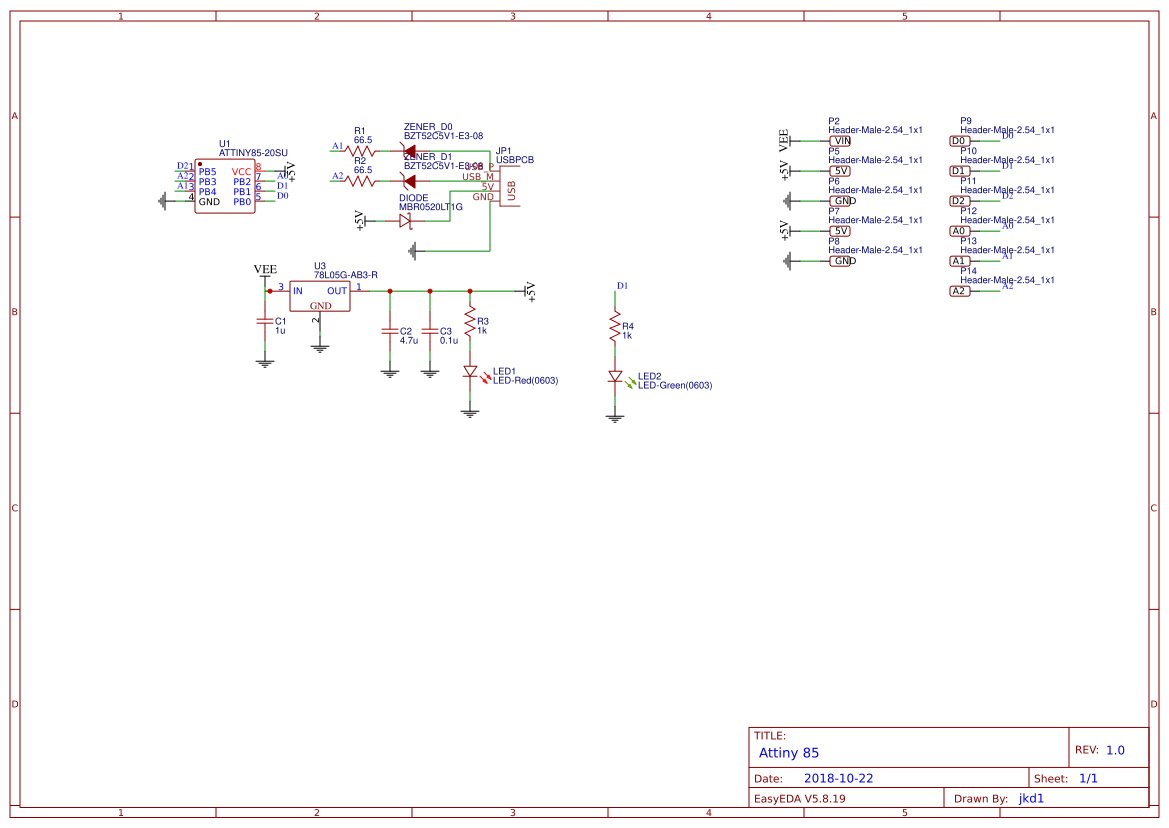The height and width of the screenshot is (828, 1169).
Task: Click the title text Attiny 85
Action: click(789, 752)
